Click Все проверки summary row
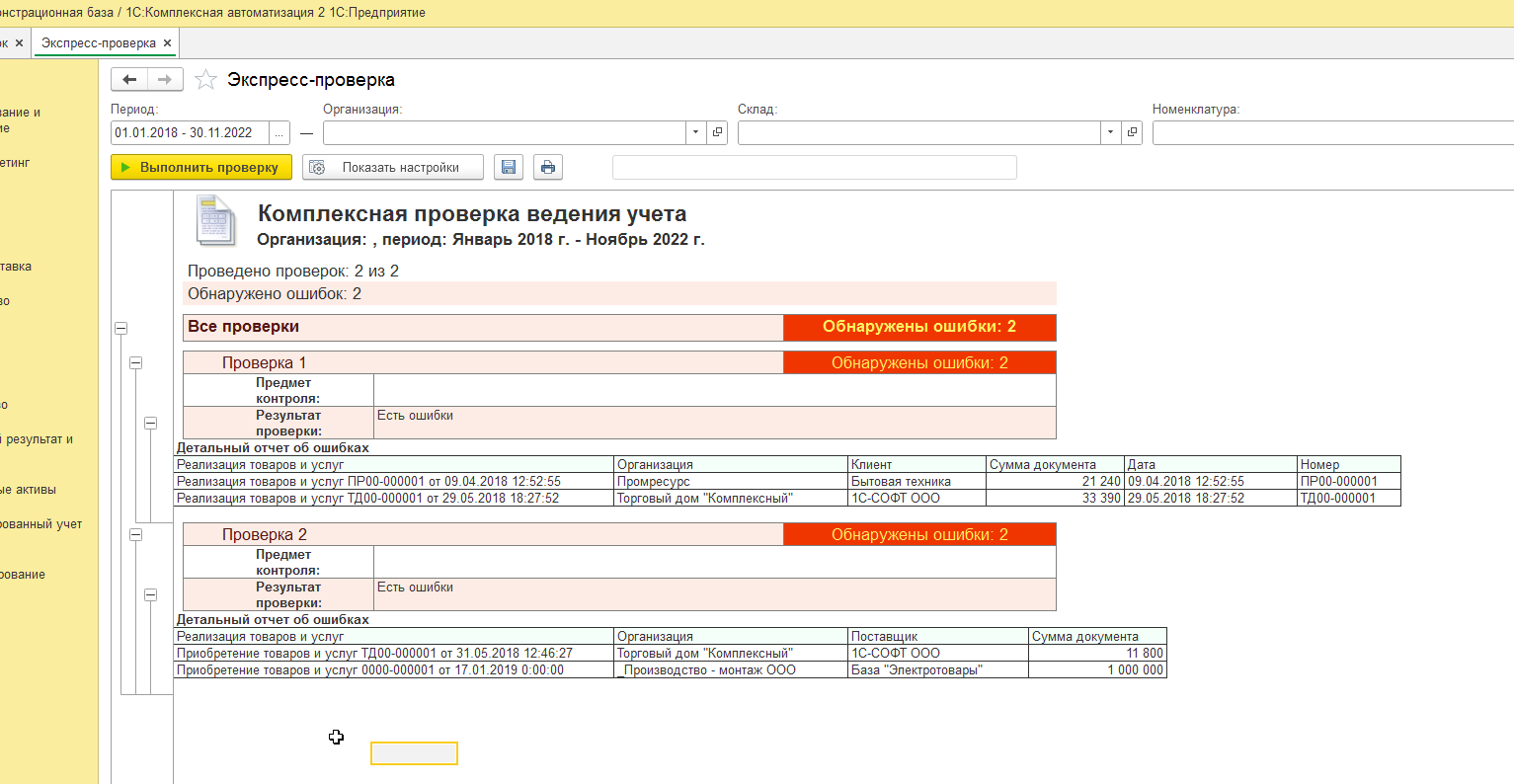Screen dimensions: 1514x784 [619, 328]
